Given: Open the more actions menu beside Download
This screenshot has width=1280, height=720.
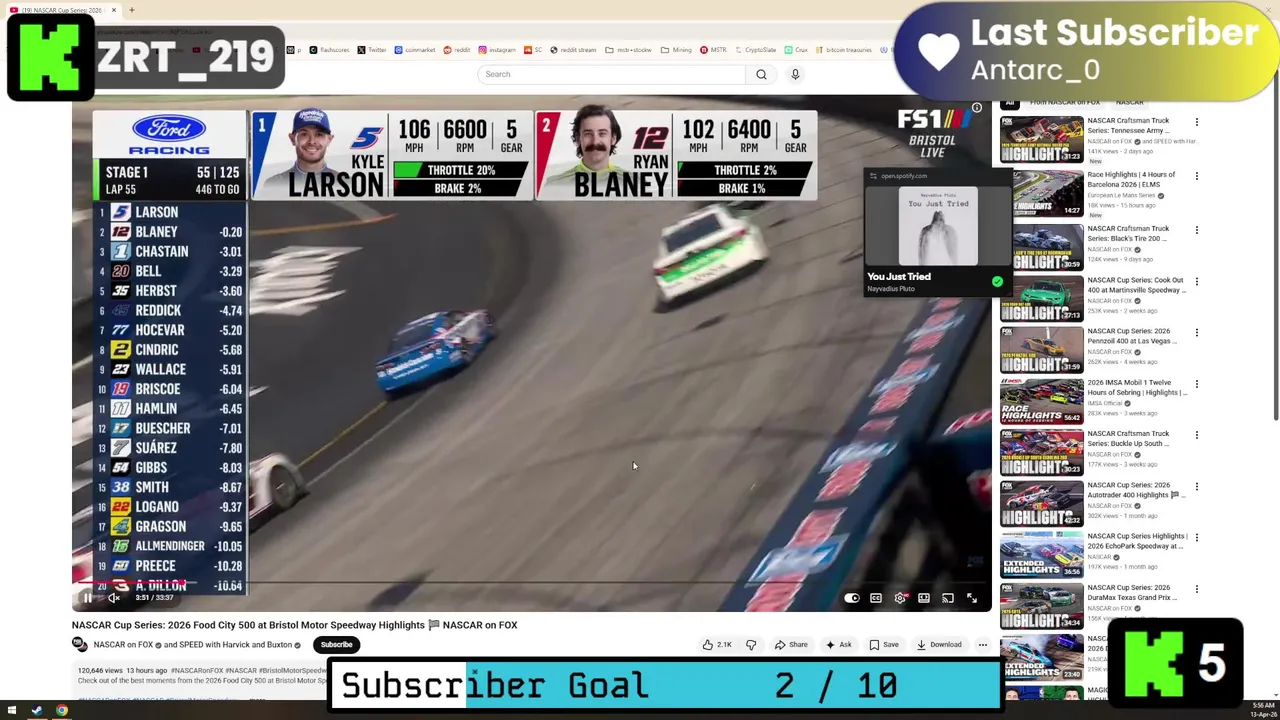Looking at the screenshot, I should [x=982, y=645].
